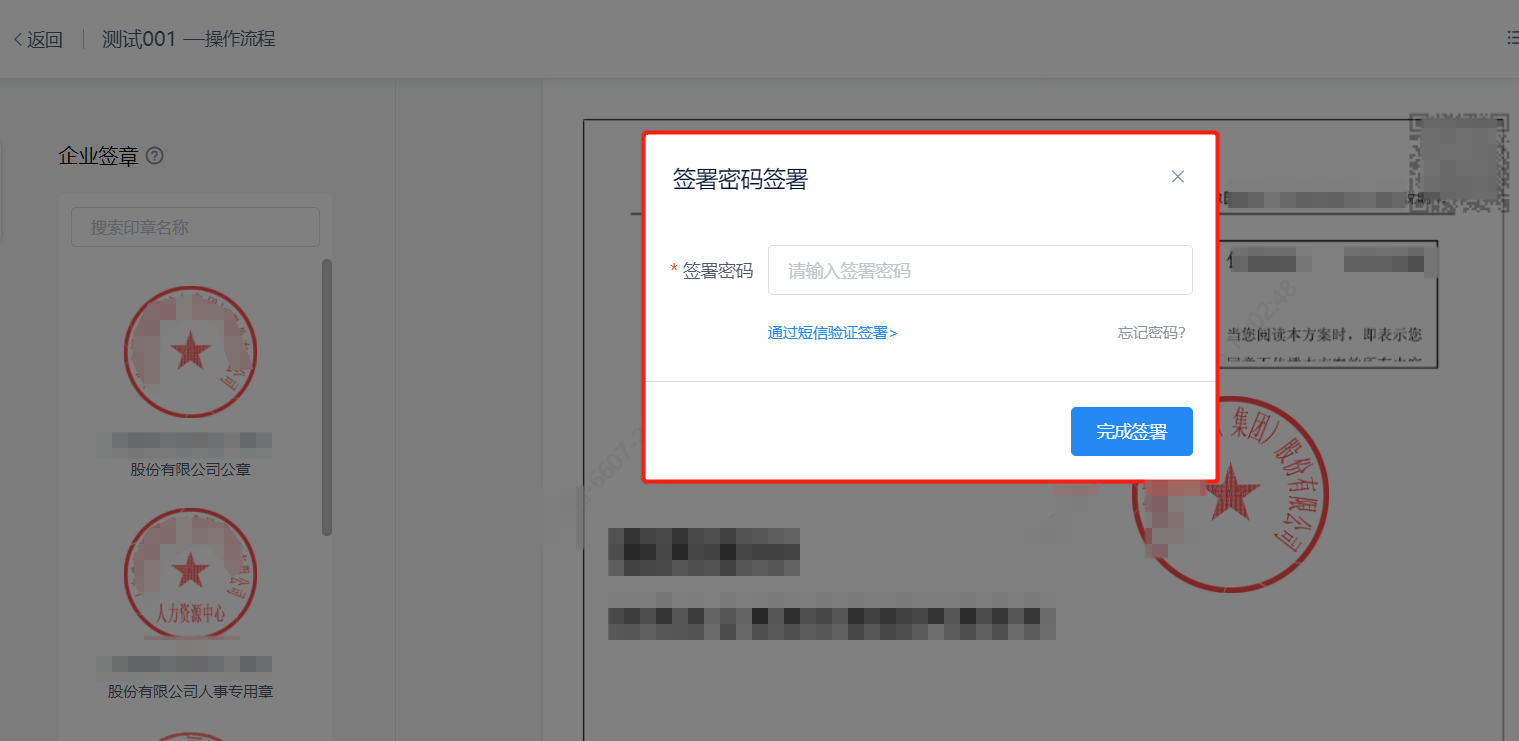Open 通过短信验证签署 link

[832, 333]
